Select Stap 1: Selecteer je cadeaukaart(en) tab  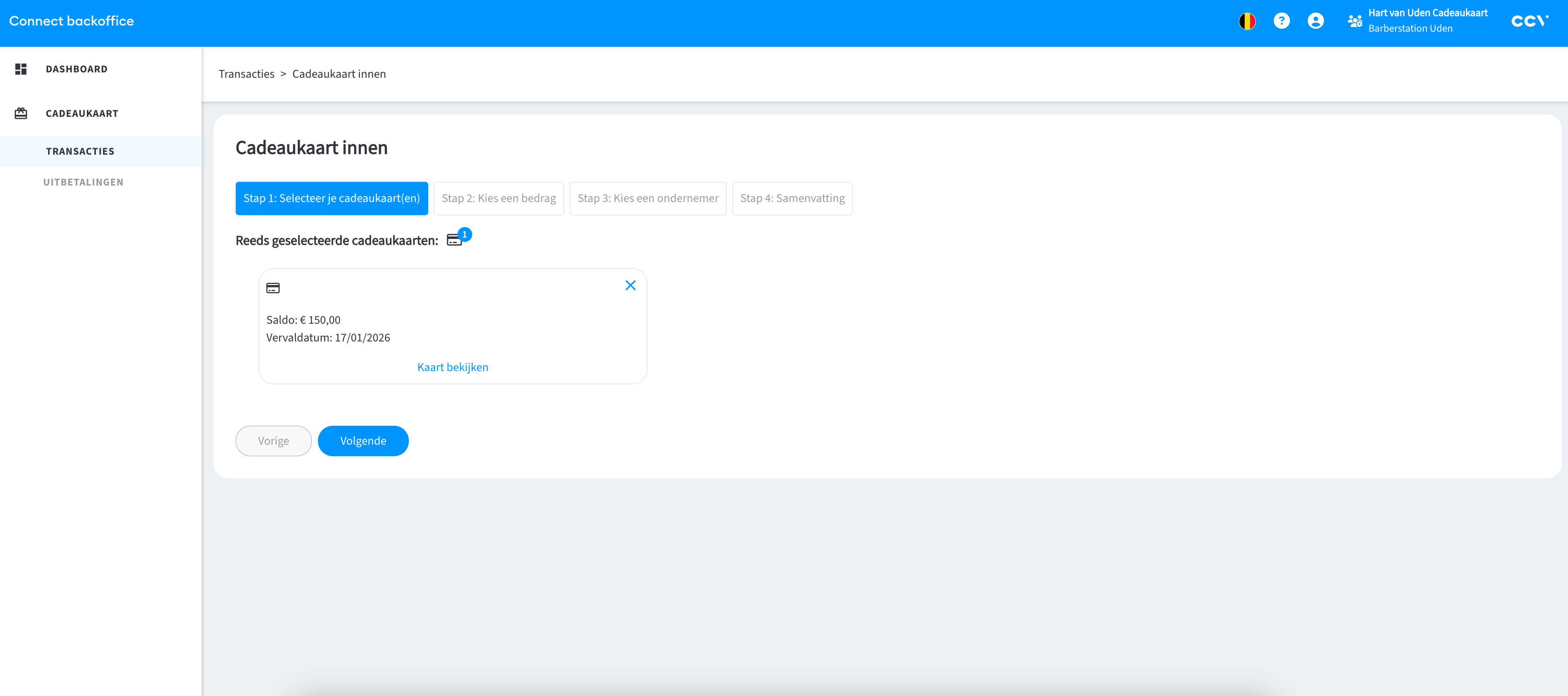pyautogui.click(x=331, y=199)
